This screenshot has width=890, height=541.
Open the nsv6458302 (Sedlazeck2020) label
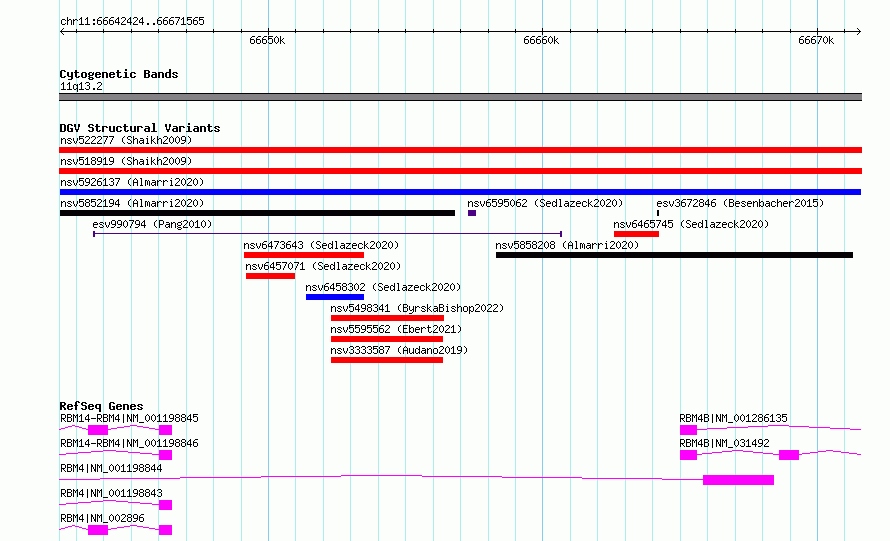coord(383,287)
